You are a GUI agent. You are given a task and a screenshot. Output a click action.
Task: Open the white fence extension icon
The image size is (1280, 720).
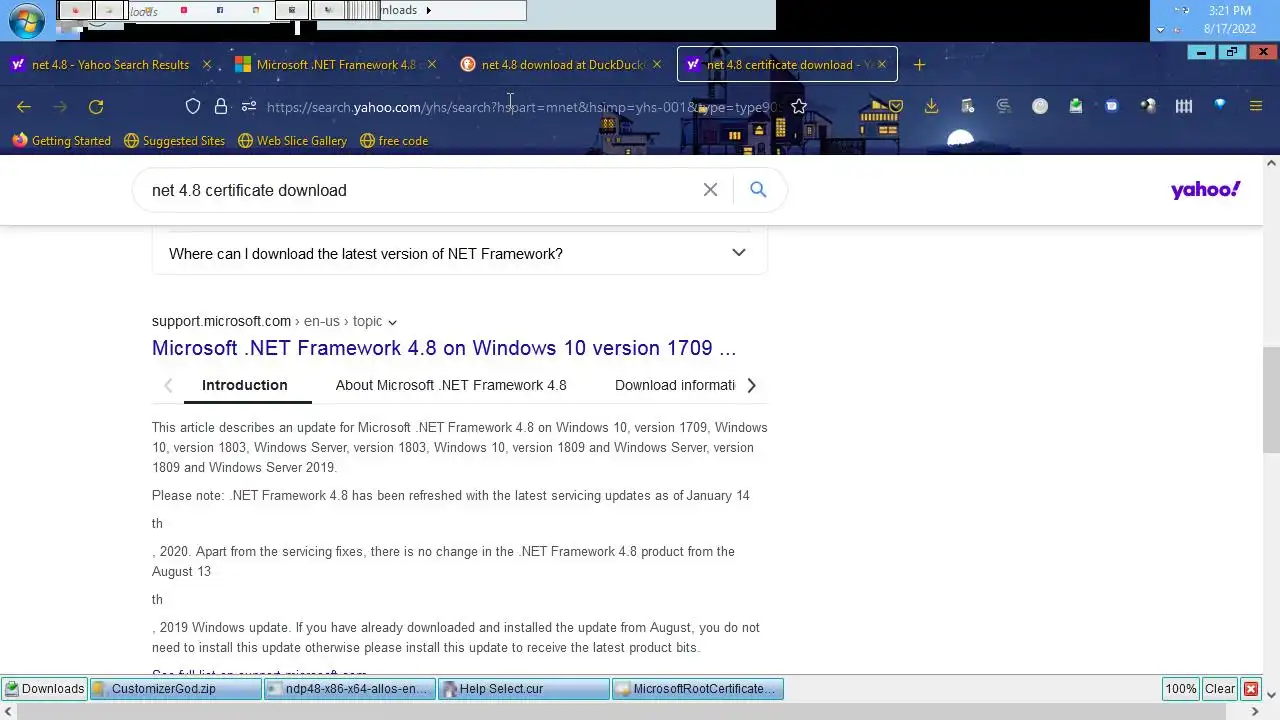pos(1184,106)
